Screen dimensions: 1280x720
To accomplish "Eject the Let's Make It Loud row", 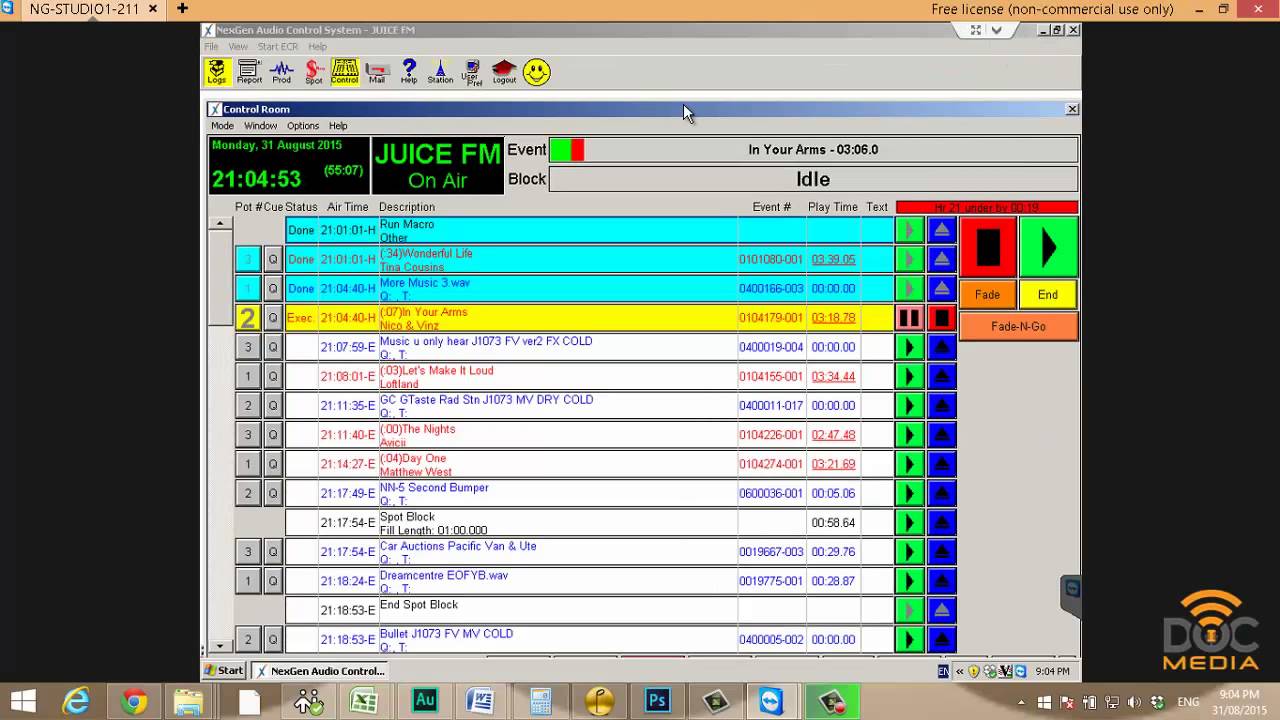I will [941, 377].
